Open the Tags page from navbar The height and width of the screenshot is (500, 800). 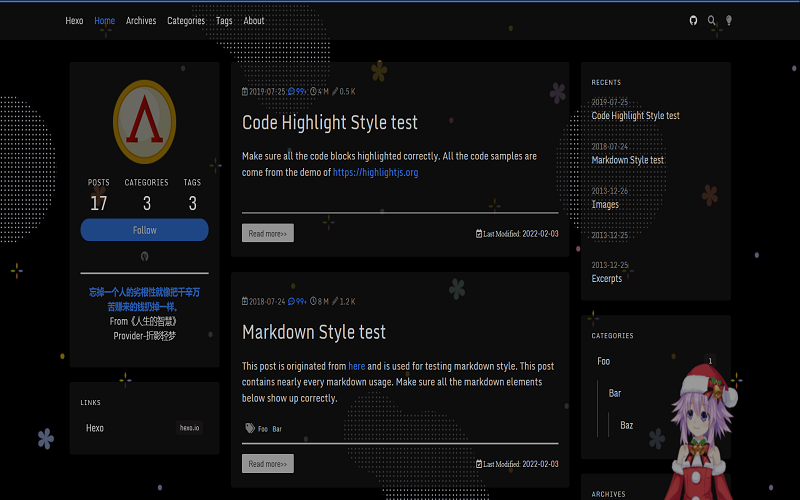(x=224, y=21)
